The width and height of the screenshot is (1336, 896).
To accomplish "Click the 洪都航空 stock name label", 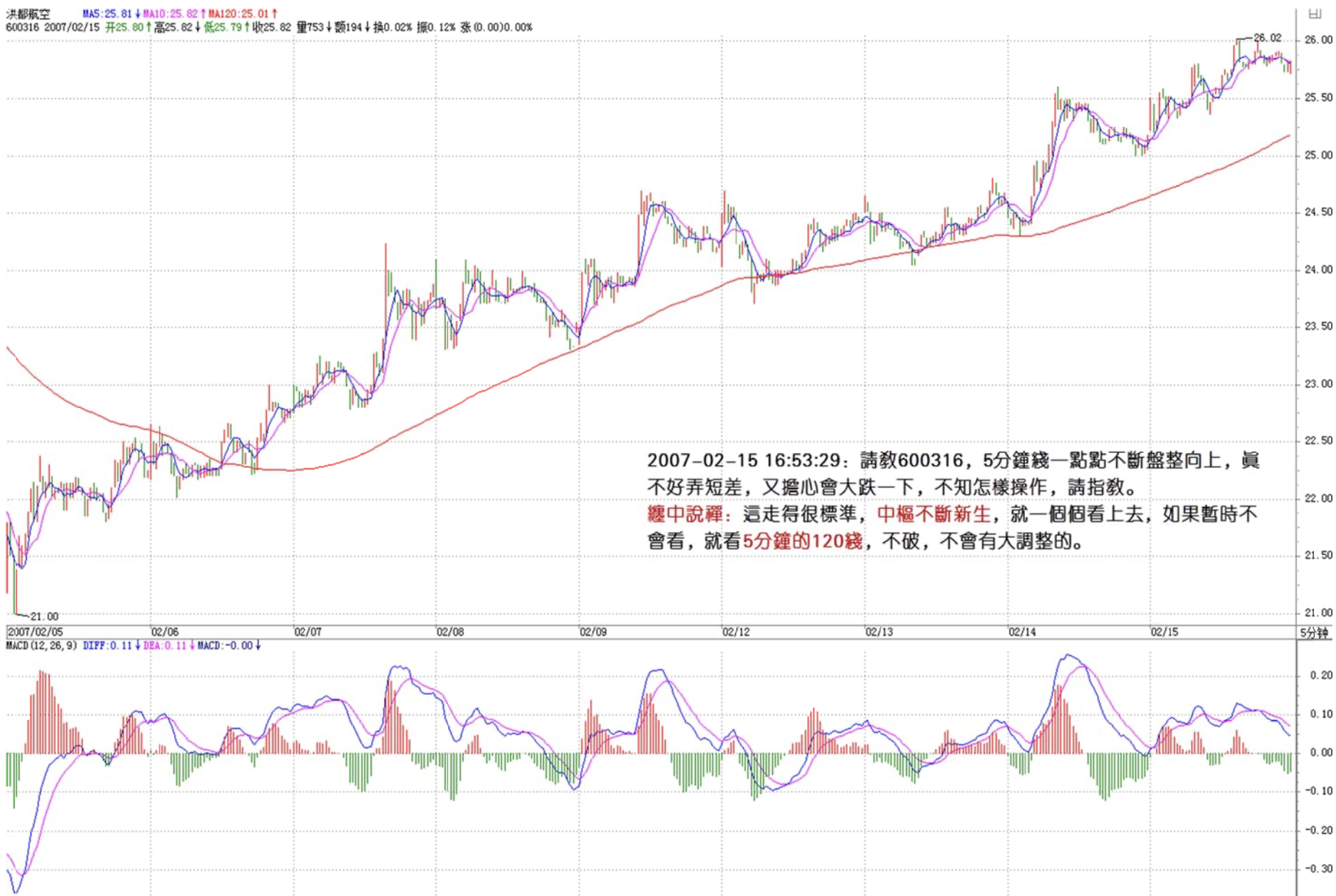I will click(x=28, y=14).
